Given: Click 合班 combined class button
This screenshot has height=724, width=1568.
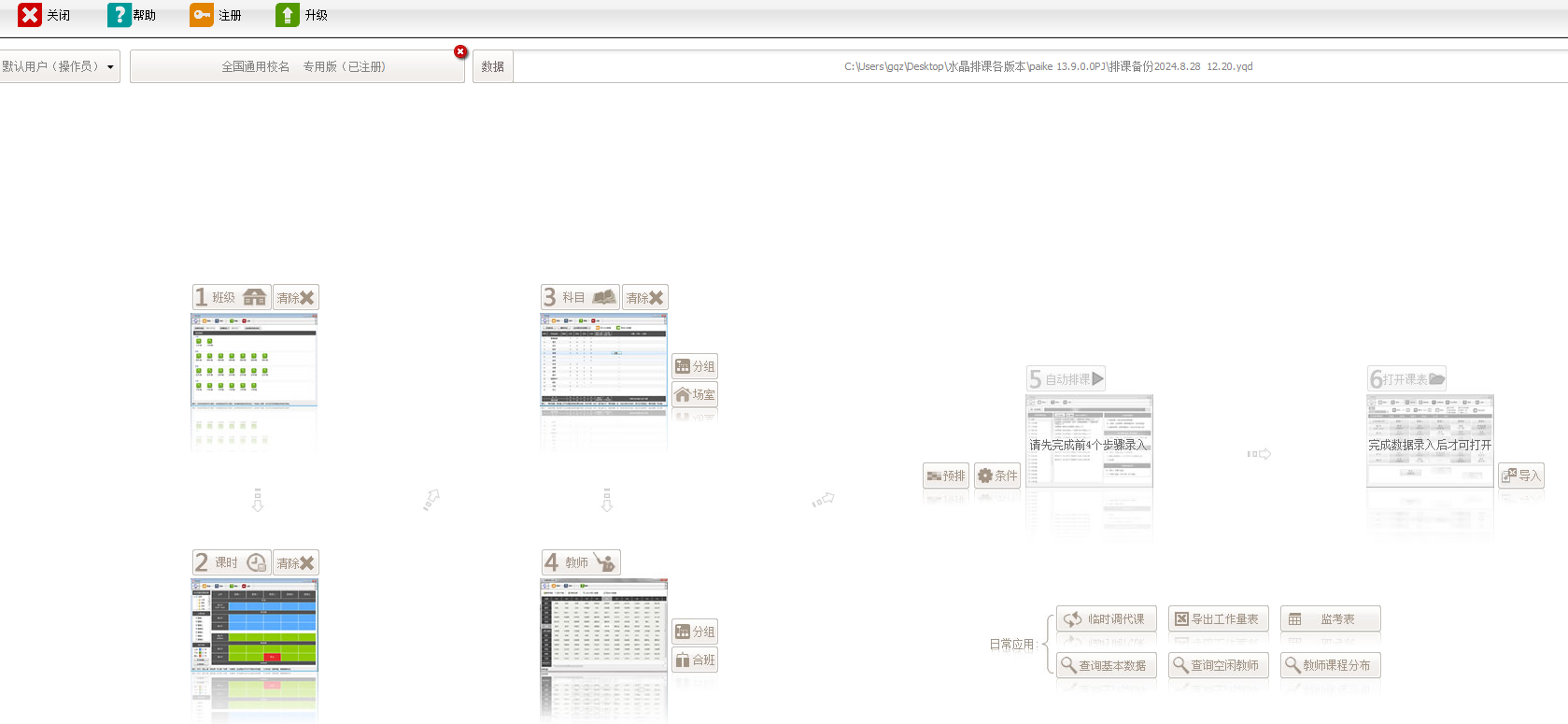Looking at the screenshot, I should (x=694, y=660).
